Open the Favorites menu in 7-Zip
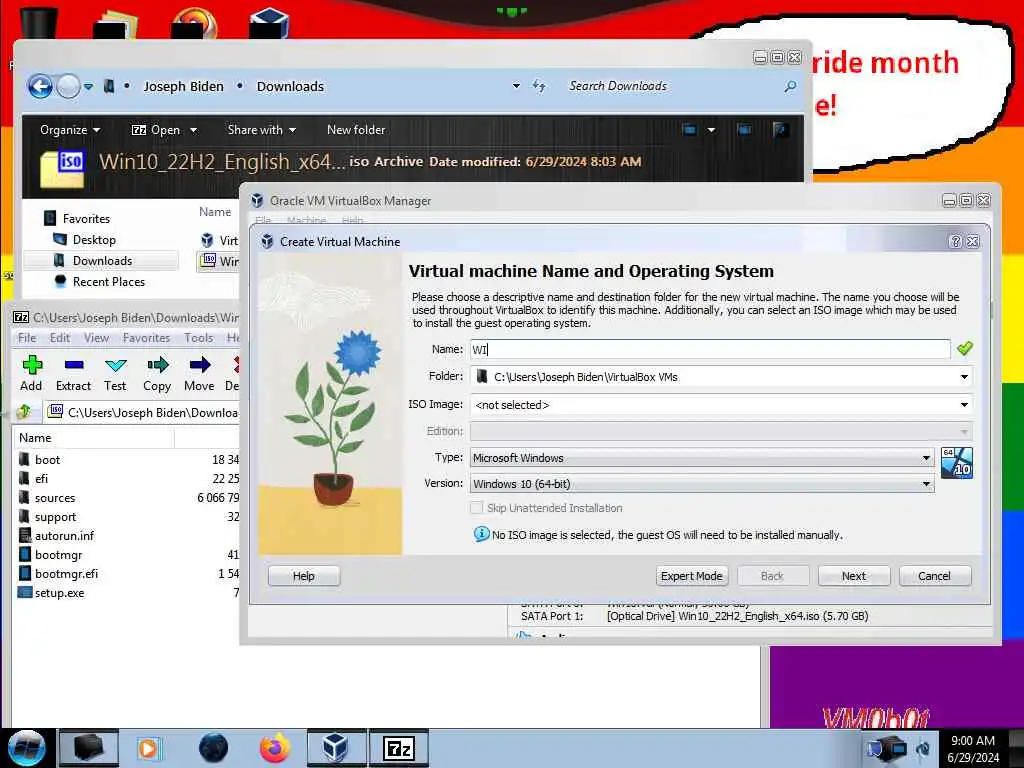Screen dimensions: 1024x768 click(146, 338)
